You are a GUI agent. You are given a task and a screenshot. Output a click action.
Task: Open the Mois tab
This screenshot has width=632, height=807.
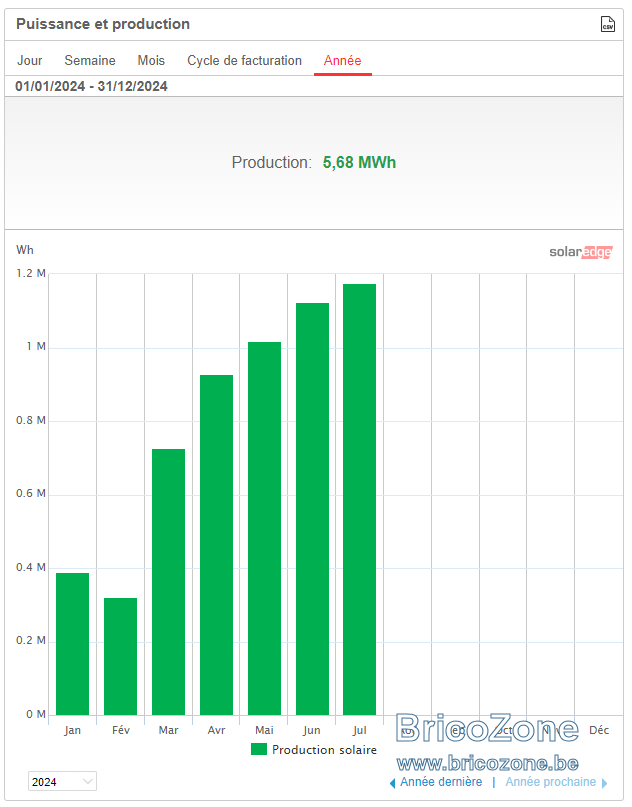tap(151, 60)
